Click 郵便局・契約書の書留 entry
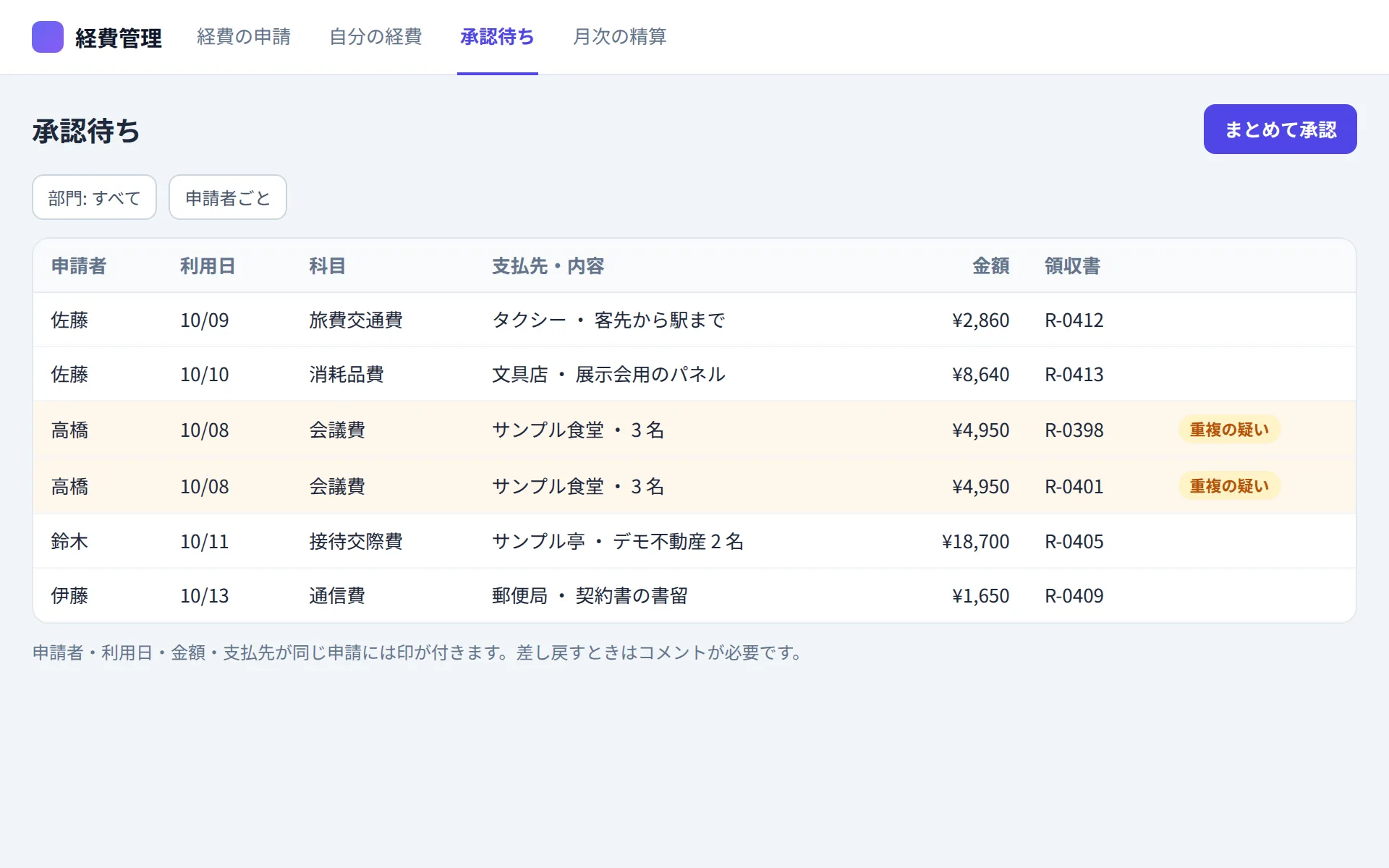1389x868 pixels. 590,596
